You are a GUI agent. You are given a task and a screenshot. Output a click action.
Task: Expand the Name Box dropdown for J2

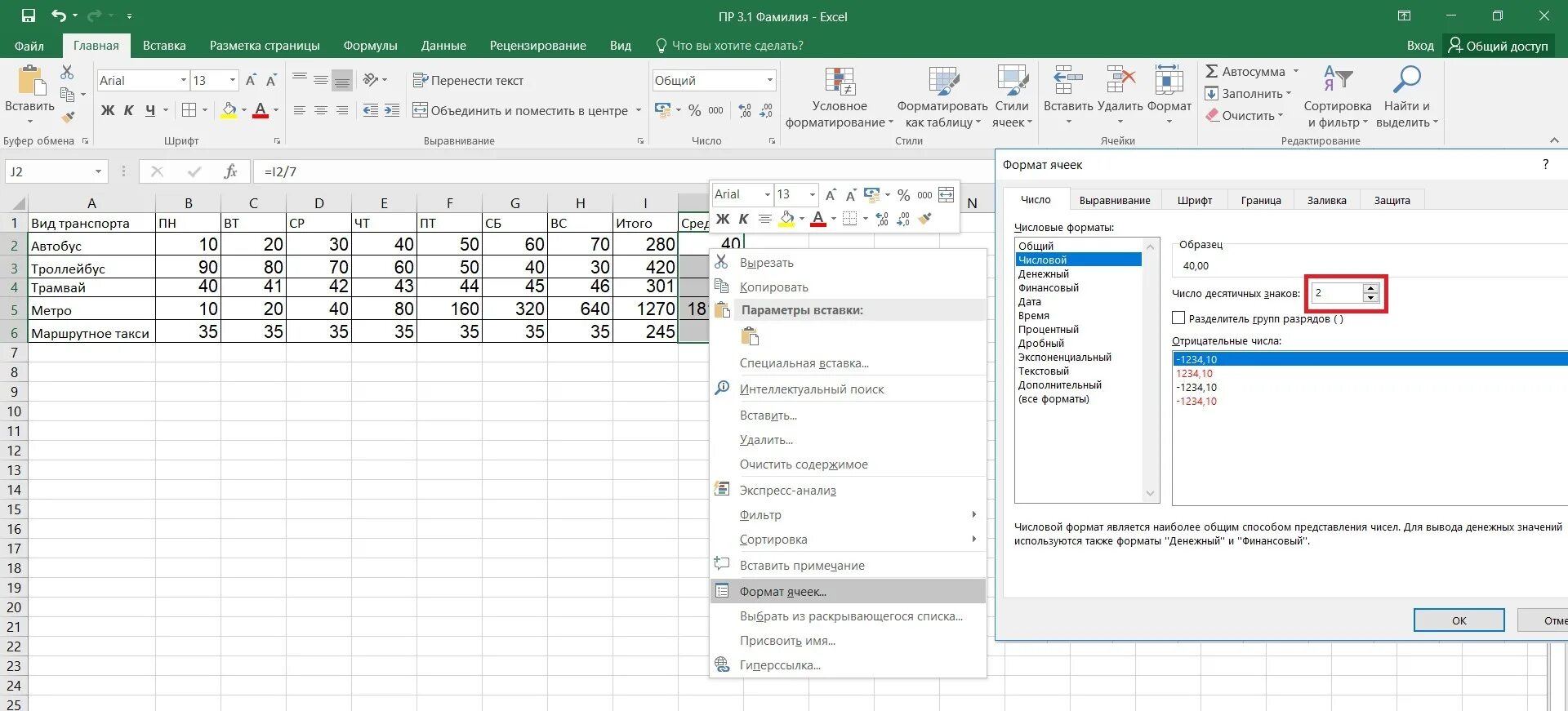(98, 171)
